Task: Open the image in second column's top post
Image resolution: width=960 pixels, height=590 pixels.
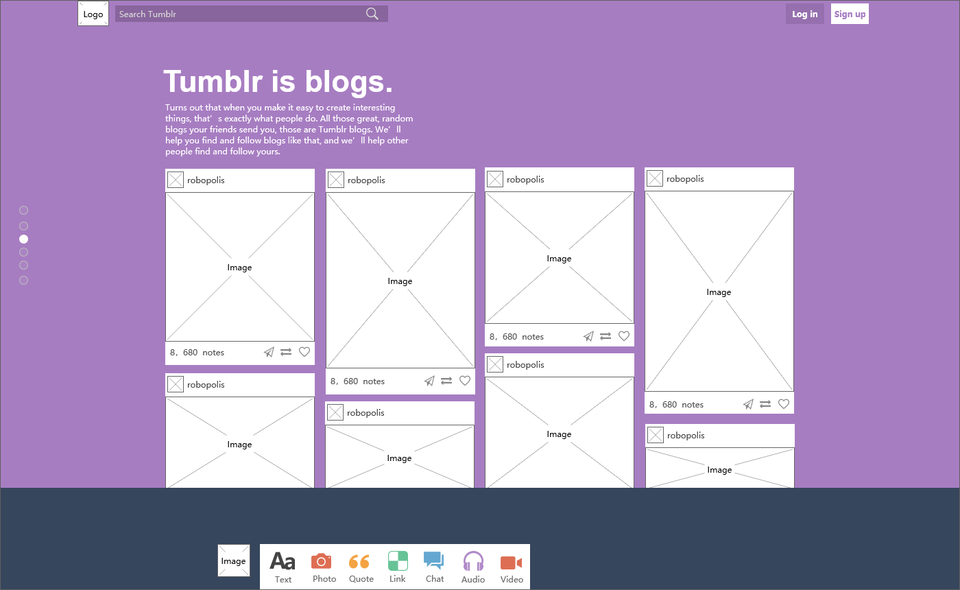Action: 400,281
